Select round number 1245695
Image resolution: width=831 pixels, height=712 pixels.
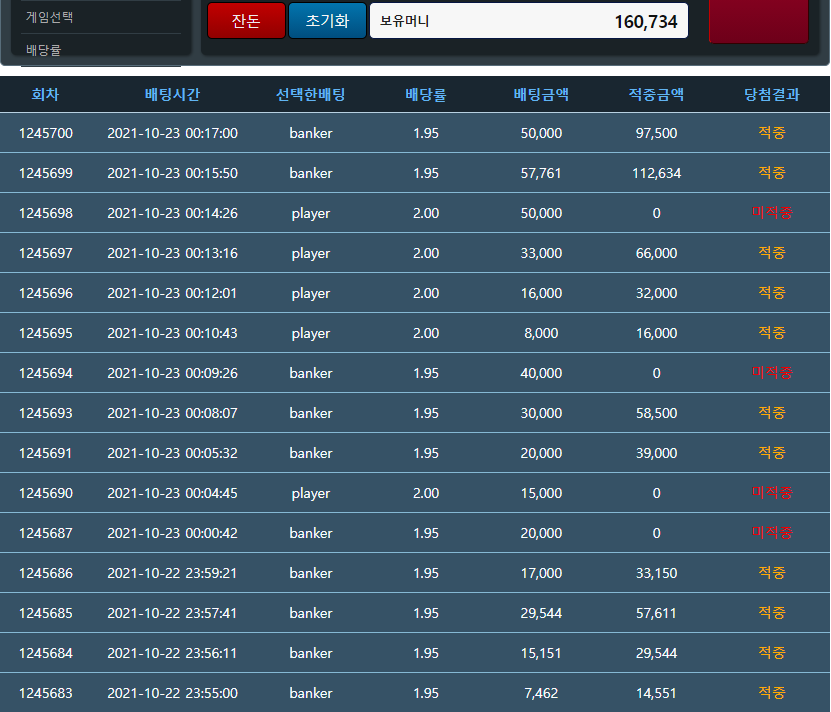pyautogui.click(x=46, y=333)
